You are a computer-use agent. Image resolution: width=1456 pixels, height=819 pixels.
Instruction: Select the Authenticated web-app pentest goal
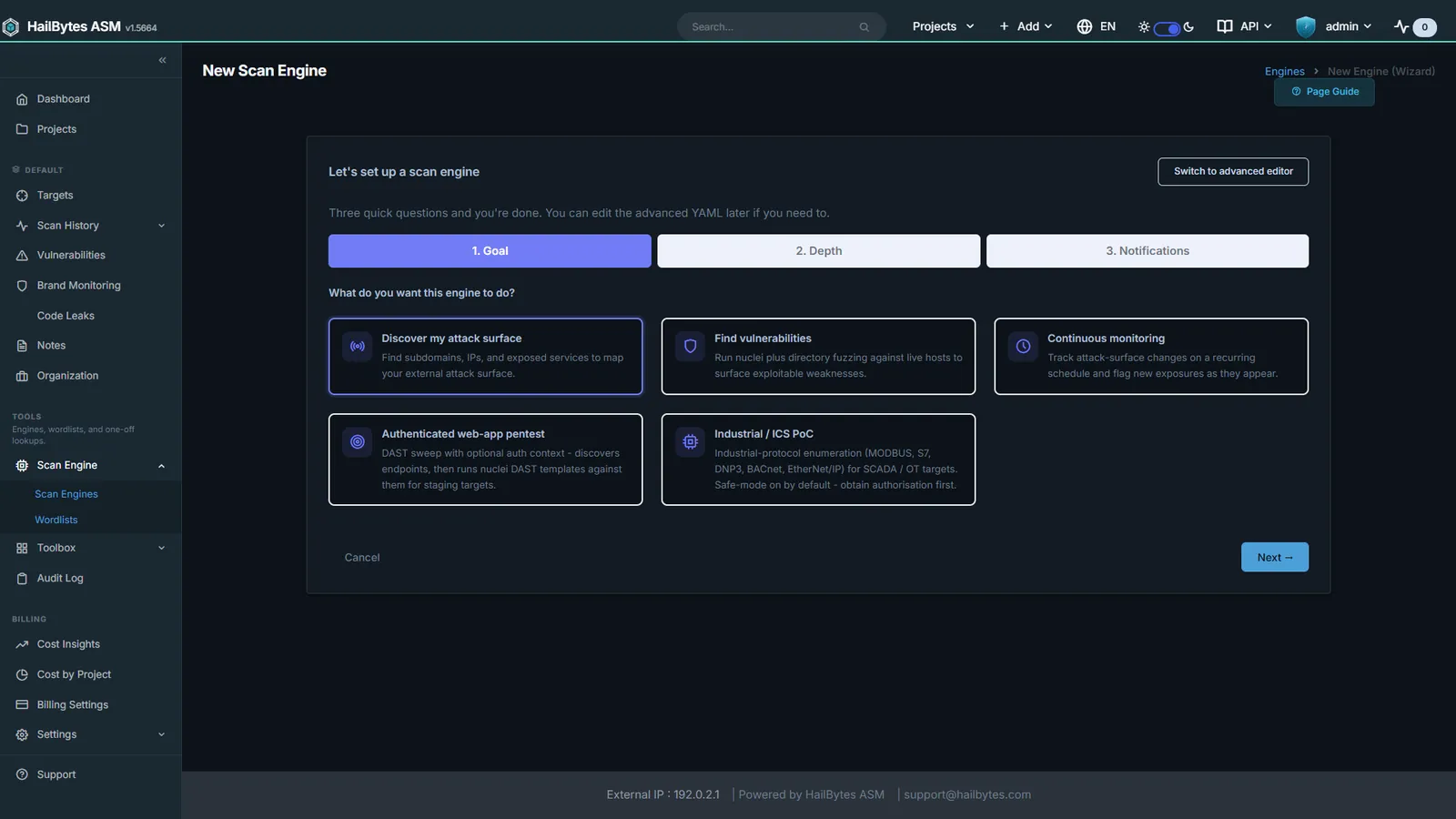pos(485,460)
